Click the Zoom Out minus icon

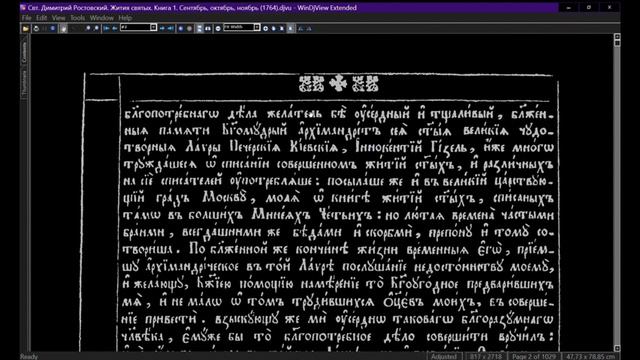(218, 28)
